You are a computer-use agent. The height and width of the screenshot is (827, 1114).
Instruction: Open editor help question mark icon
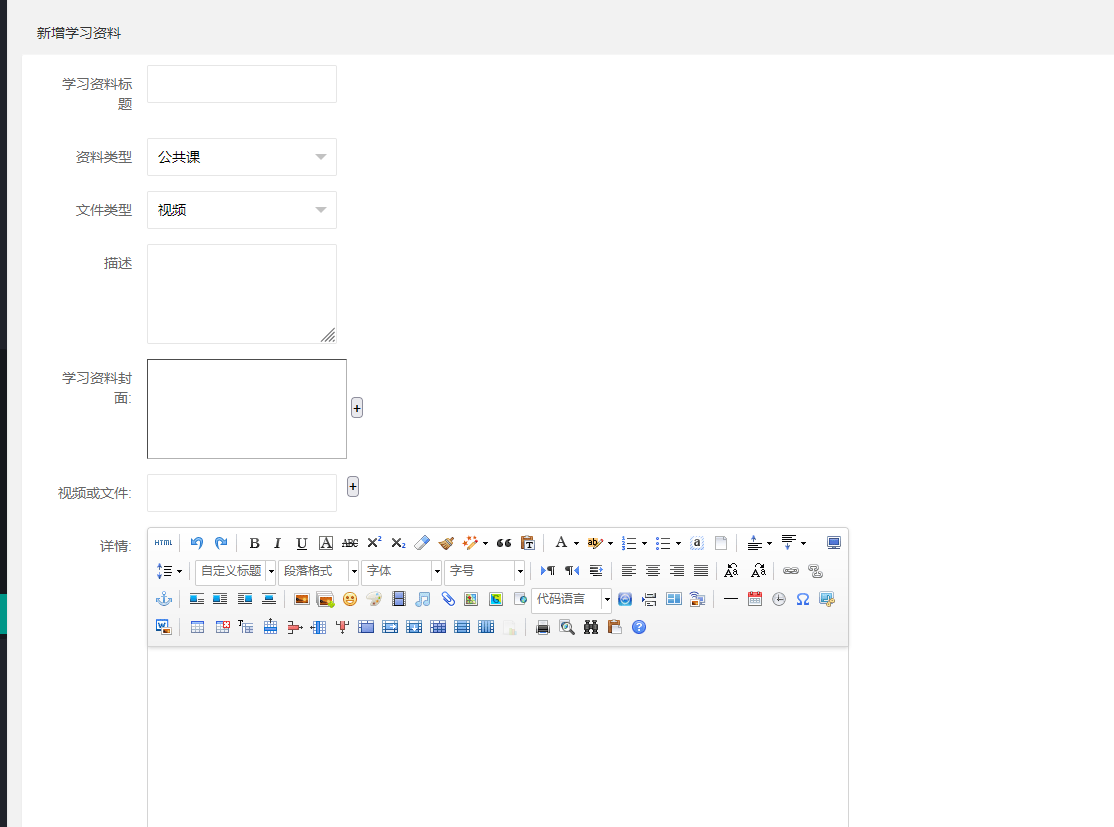[639, 627]
